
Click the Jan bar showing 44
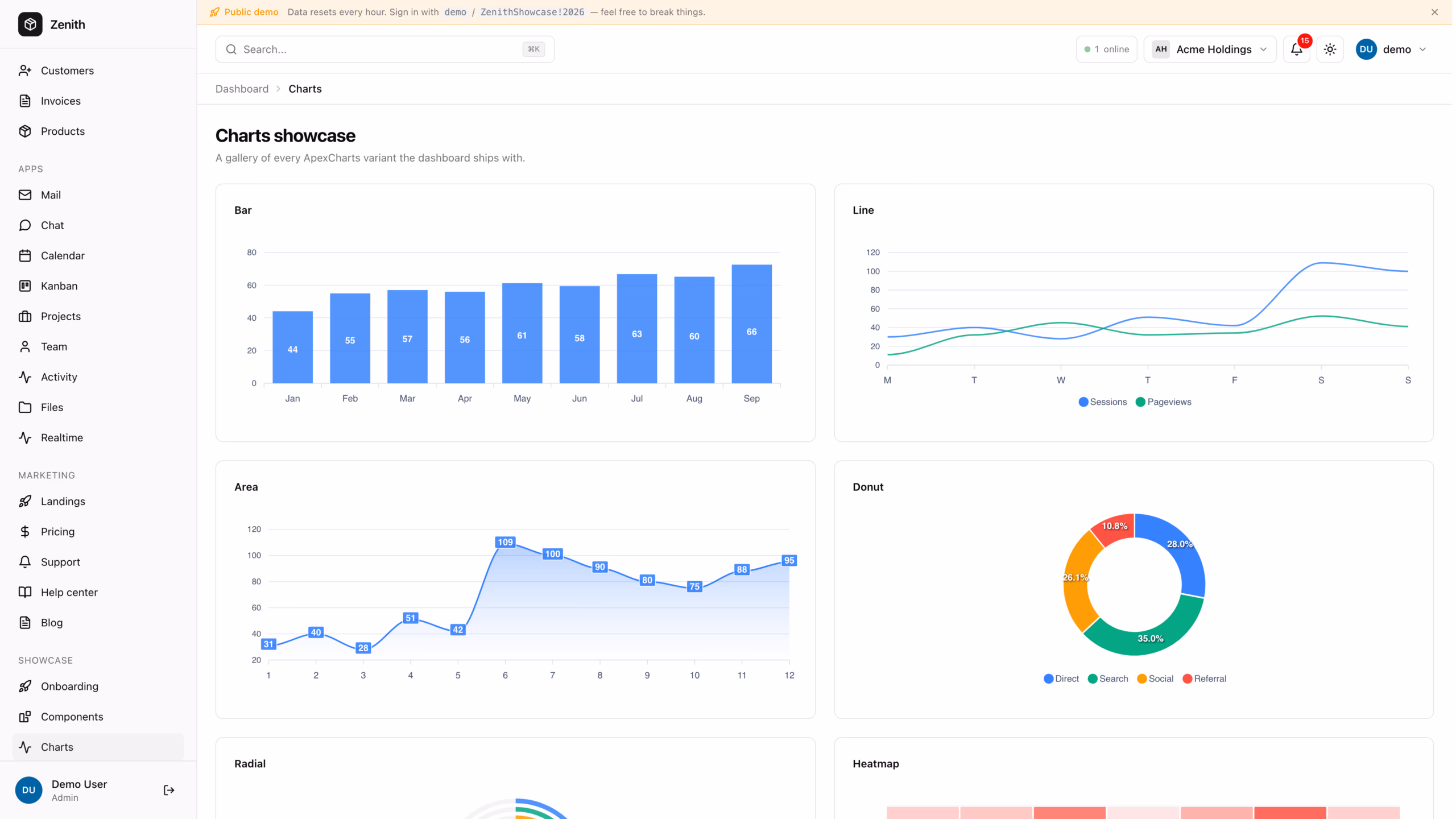(x=292, y=347)
